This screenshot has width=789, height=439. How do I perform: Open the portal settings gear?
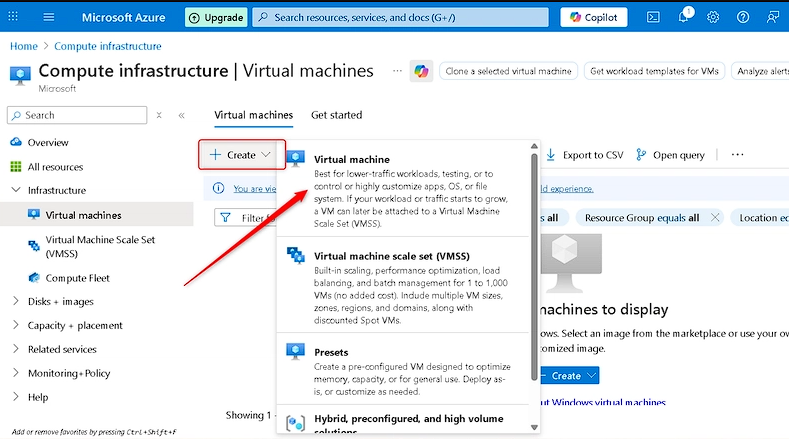click(x=713, y=17)
